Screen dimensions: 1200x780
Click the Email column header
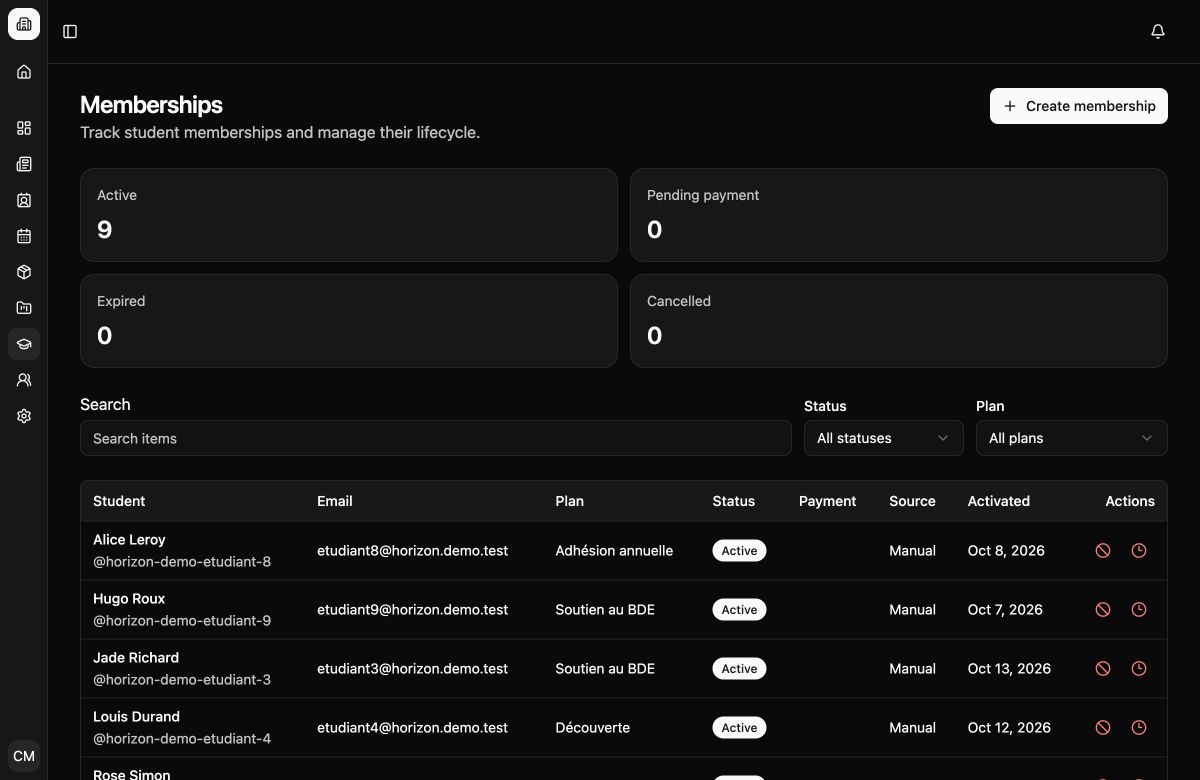coord(335,501)
